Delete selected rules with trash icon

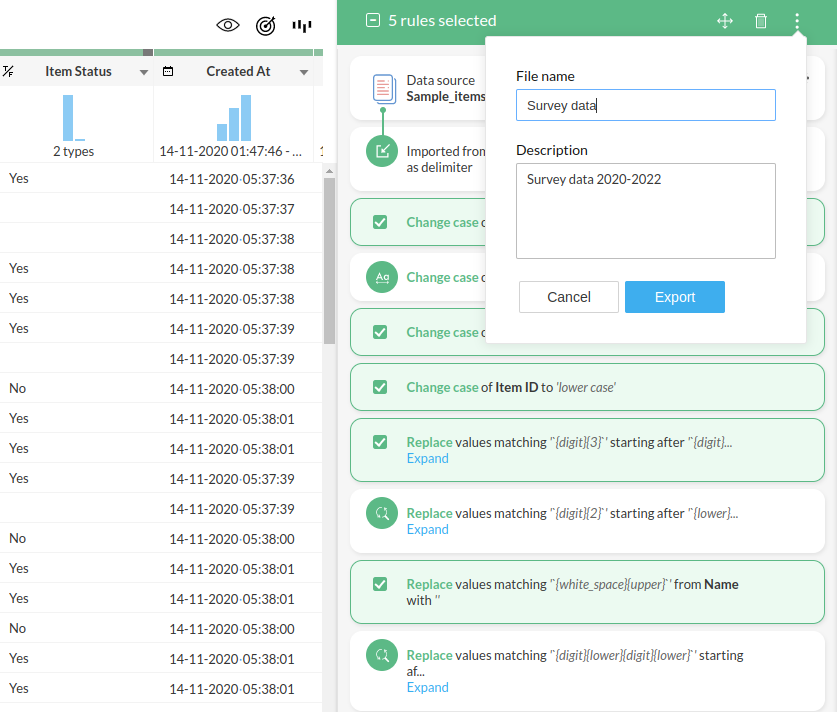coord(761,21)
